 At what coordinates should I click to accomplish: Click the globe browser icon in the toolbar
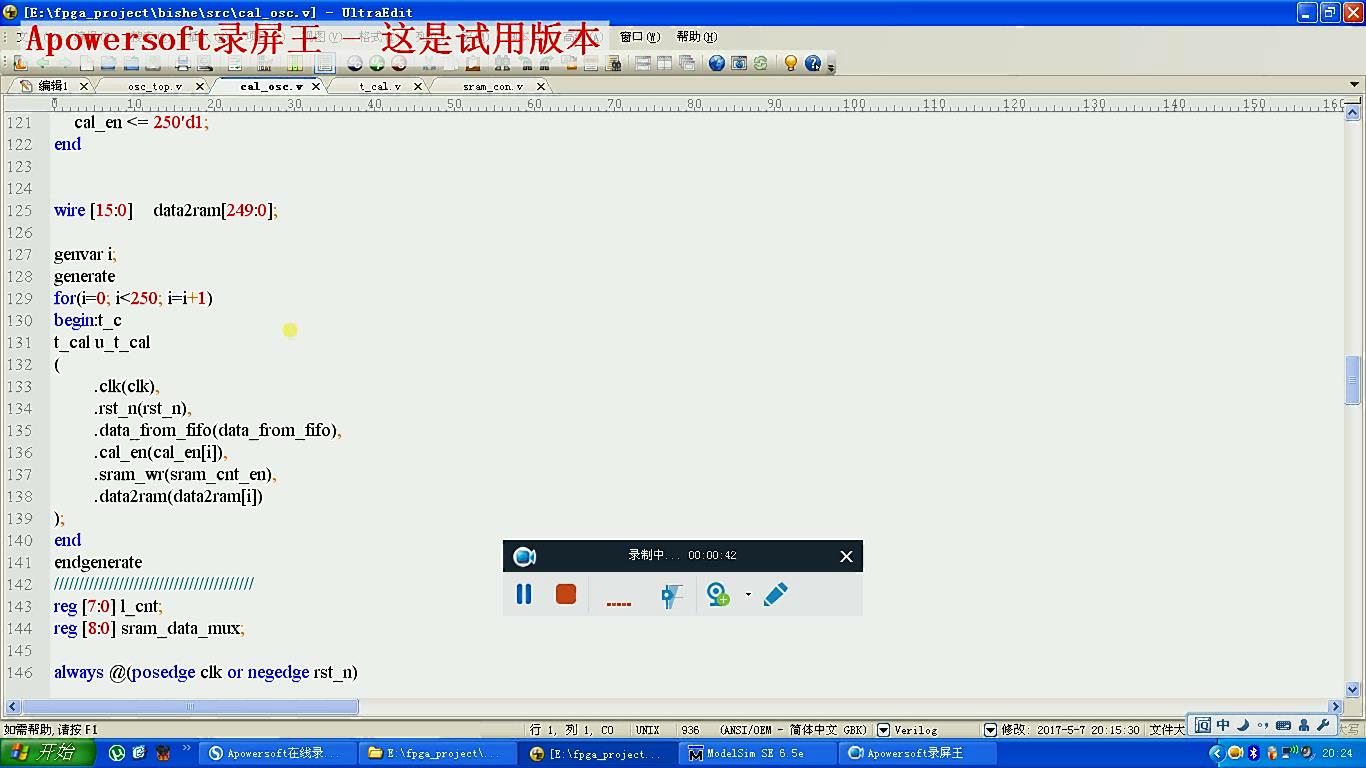[x=717, y=63]
